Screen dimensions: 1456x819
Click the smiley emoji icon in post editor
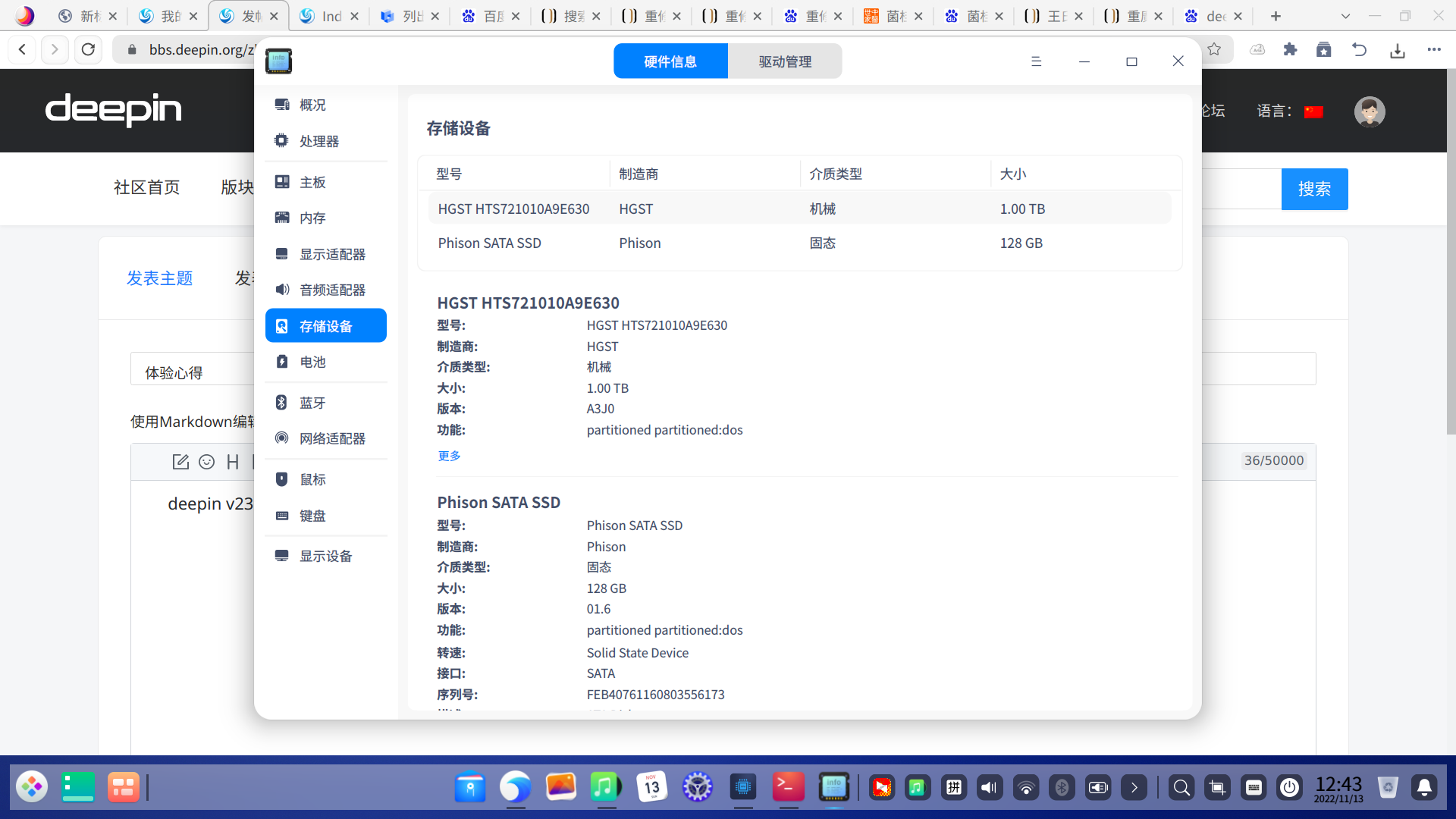click(x=207, y=462)
